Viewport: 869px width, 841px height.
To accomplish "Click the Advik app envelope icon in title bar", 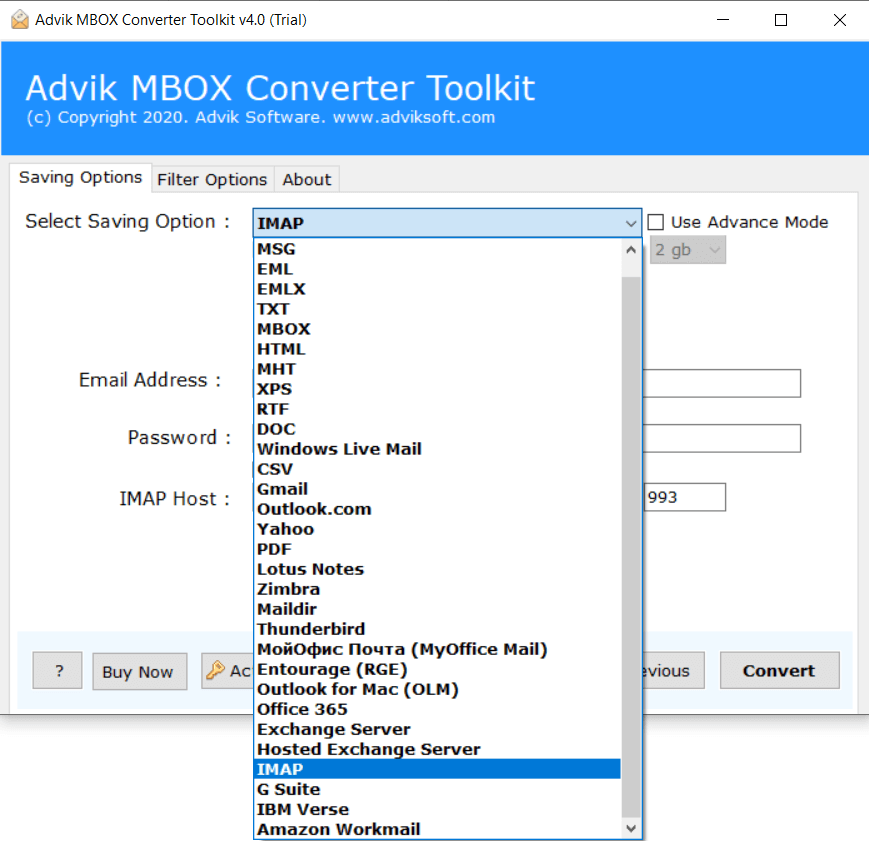I will (20, 19).
